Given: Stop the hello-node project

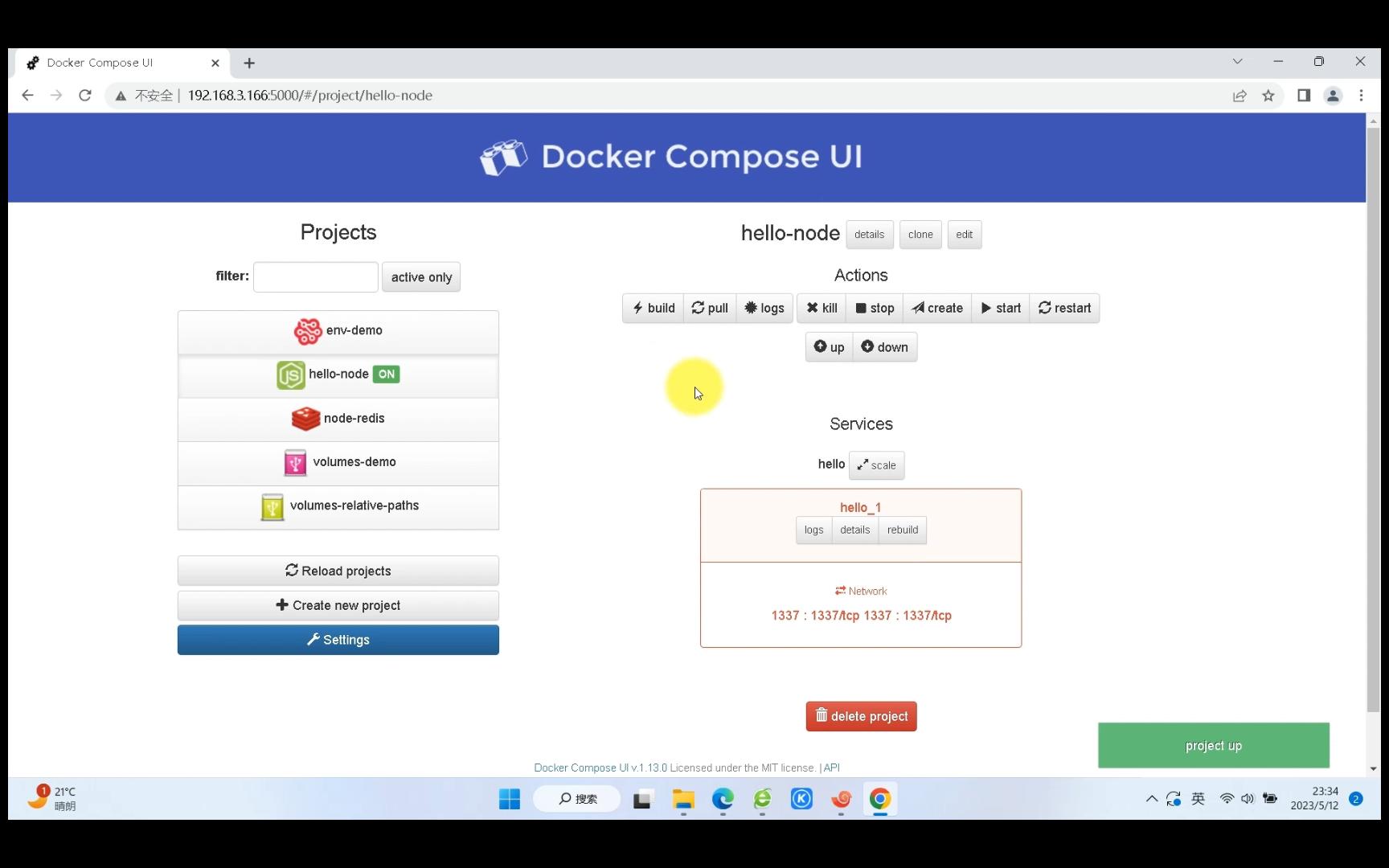Looking at the screenshot, I should click(875, 309).
